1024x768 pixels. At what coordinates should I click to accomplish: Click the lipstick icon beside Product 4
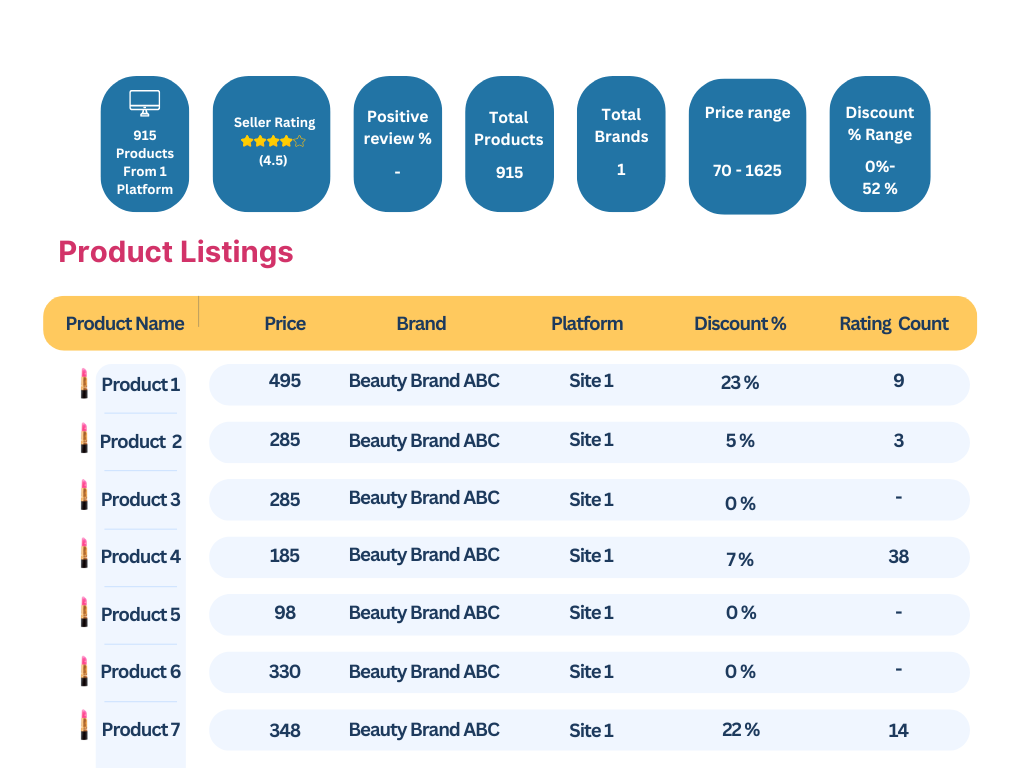(x=84, y=553)
